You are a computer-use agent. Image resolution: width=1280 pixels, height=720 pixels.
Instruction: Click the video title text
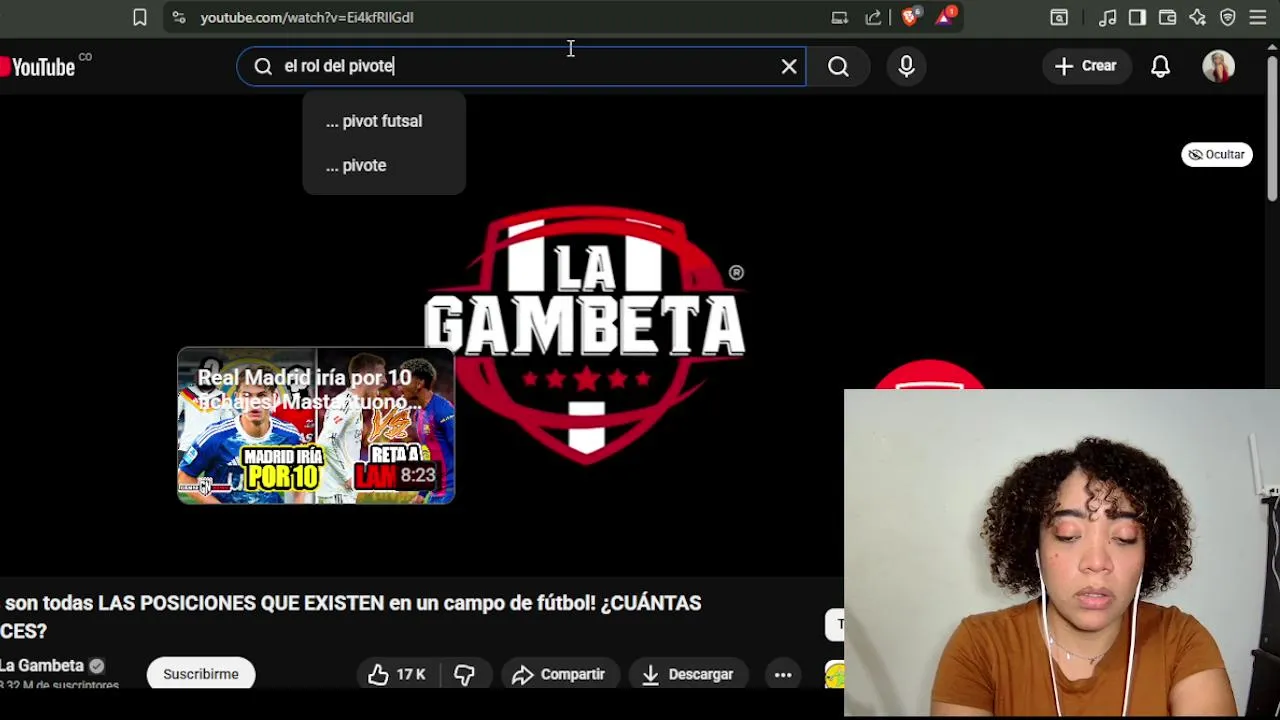pyautogui.click(x=351, y=617)
